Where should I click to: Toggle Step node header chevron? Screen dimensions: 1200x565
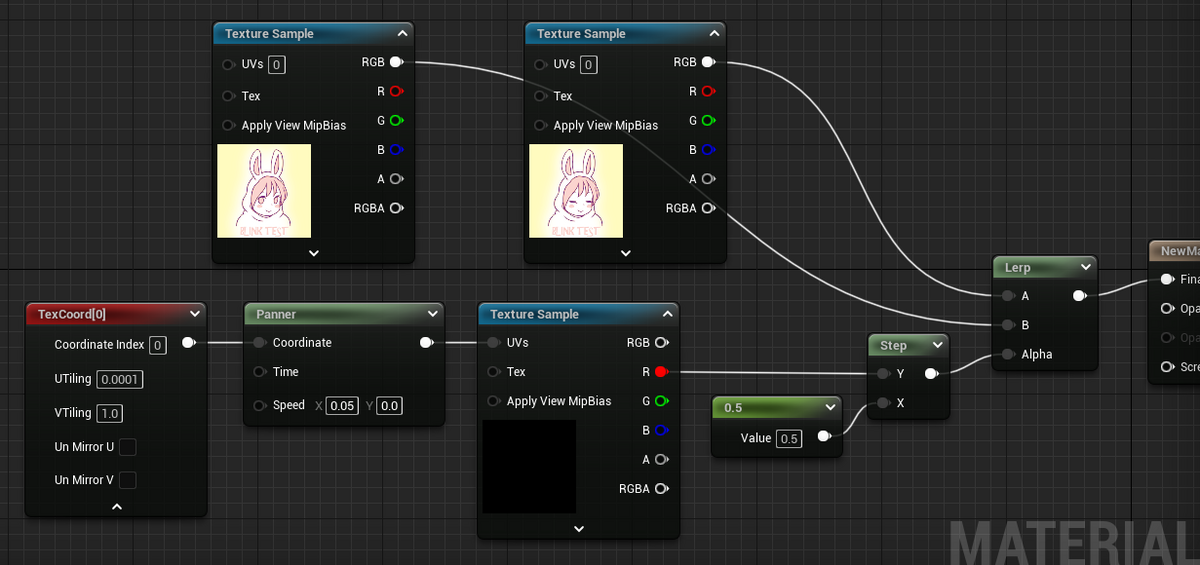[x=937, y=345]
